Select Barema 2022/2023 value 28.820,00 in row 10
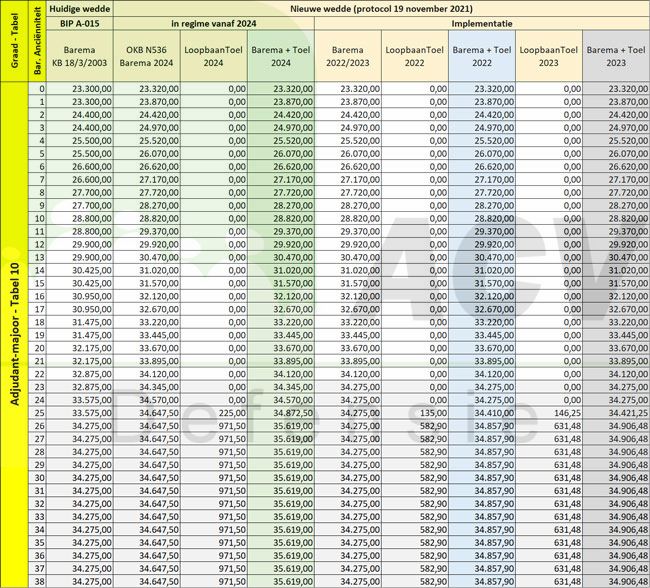650x588 pixels. pos(348,219)
